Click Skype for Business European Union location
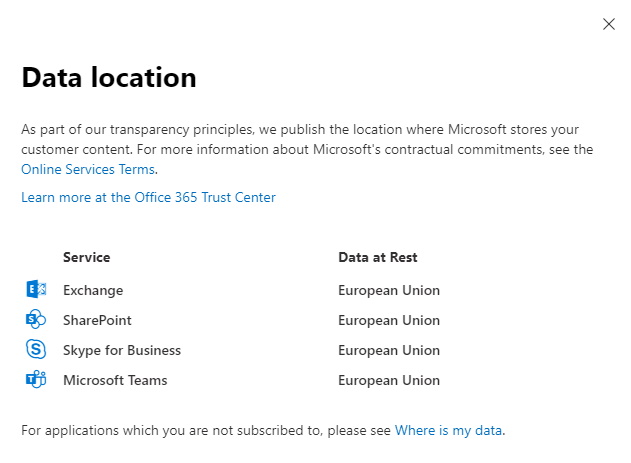Viewport: 631px width, 463px height. (389, 350)
